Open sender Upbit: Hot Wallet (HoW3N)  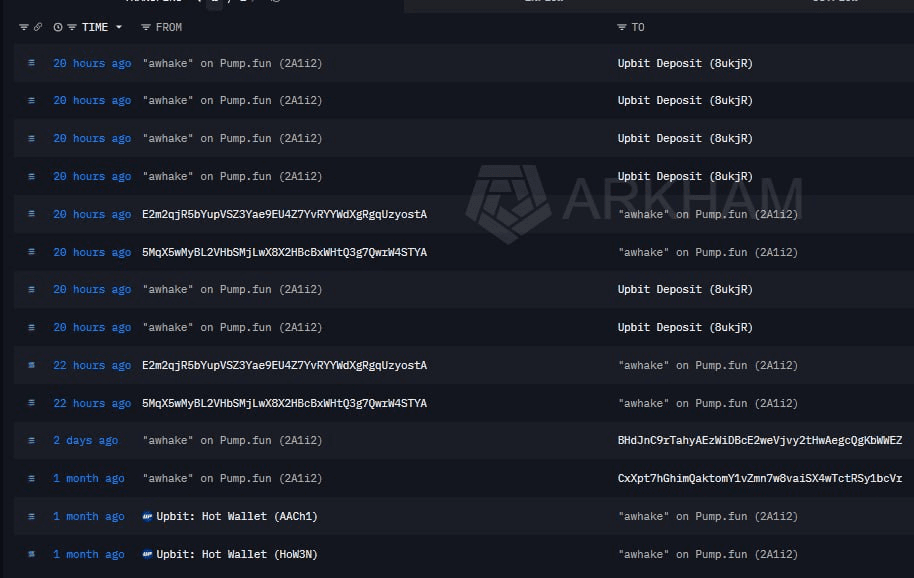[237, 554]
